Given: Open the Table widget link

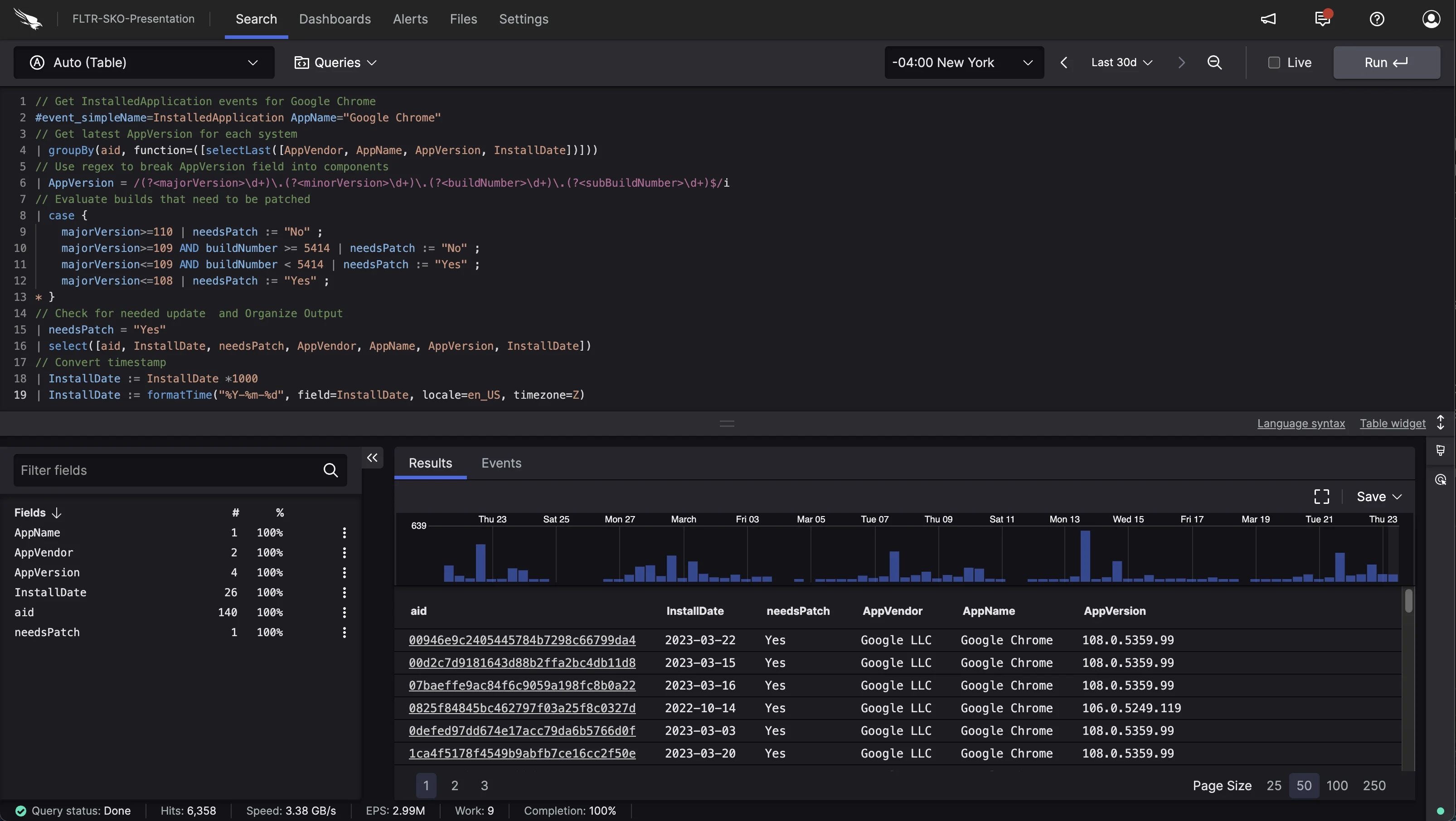Looking at the screenshot, I should click(1393, 423).
